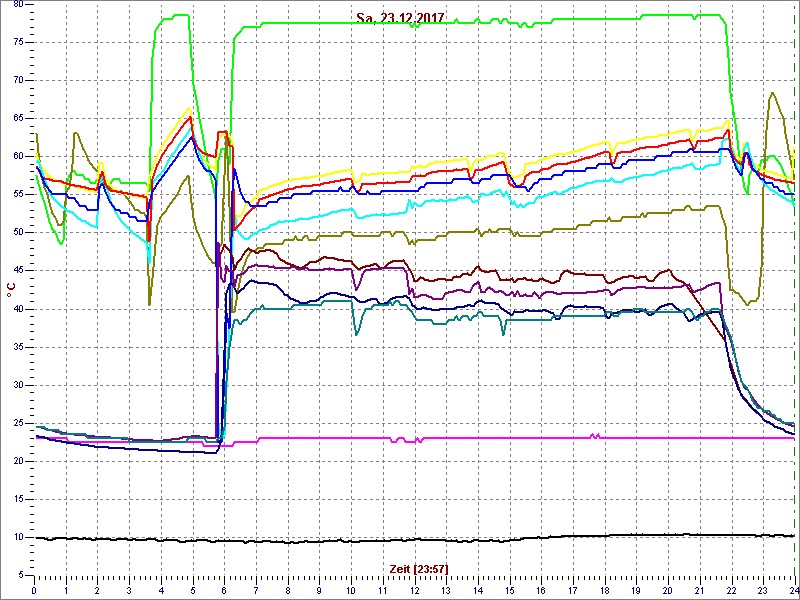This screenshot has width=800, height=600.
Task: Select hour 19 on the time axis
Action: (636, 589)
